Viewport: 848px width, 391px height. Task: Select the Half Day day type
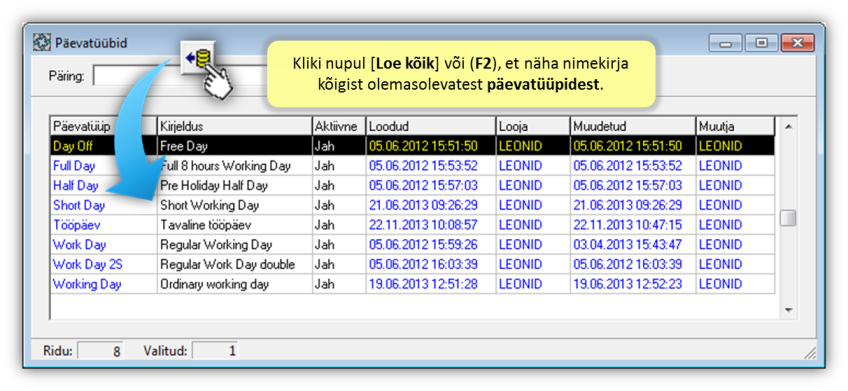[x=76, y=185]
